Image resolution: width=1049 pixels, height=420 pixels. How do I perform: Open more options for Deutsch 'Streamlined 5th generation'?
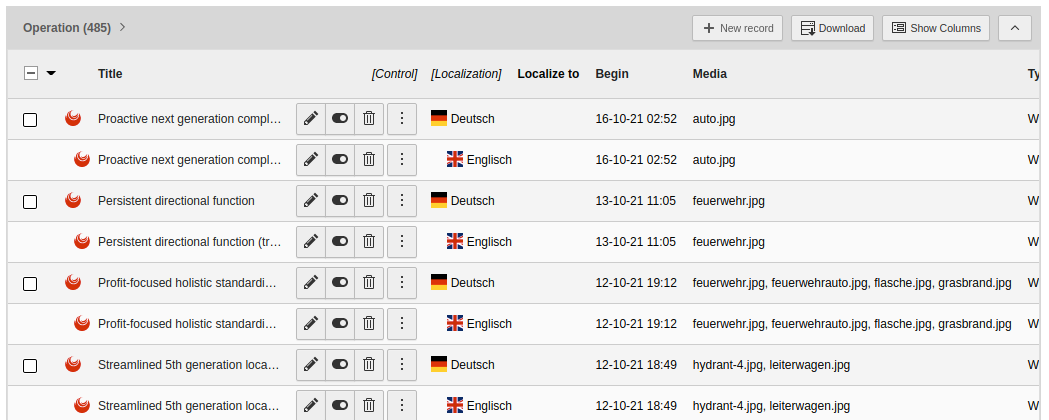(x=402, y=364)
